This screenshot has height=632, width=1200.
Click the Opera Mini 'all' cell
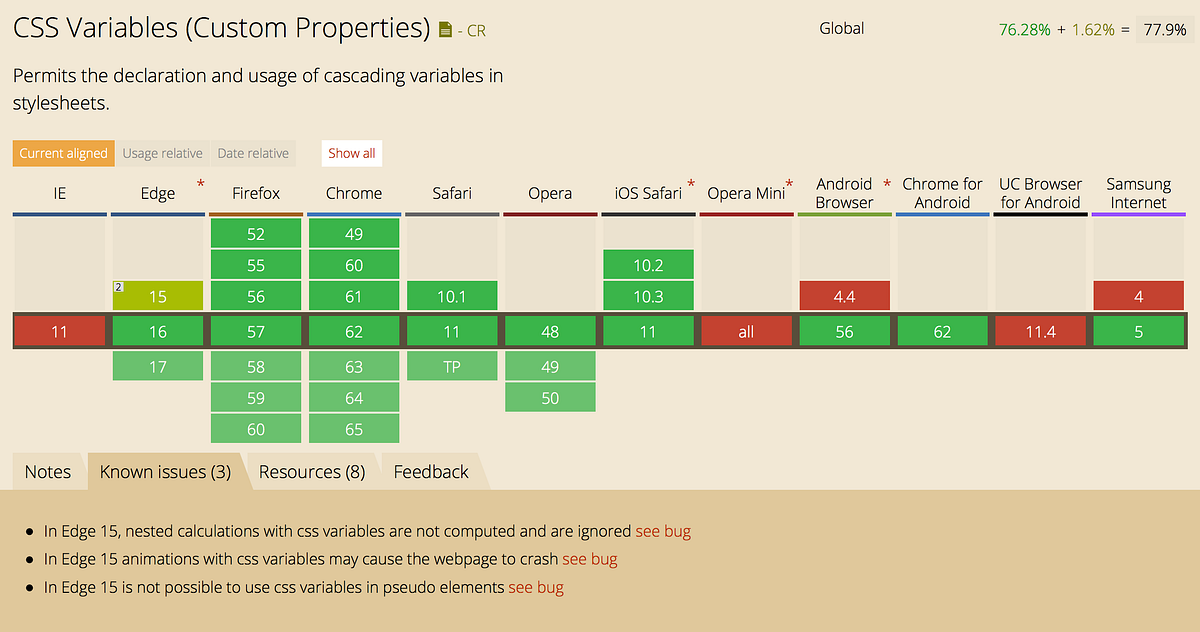[x=746, y=330]
